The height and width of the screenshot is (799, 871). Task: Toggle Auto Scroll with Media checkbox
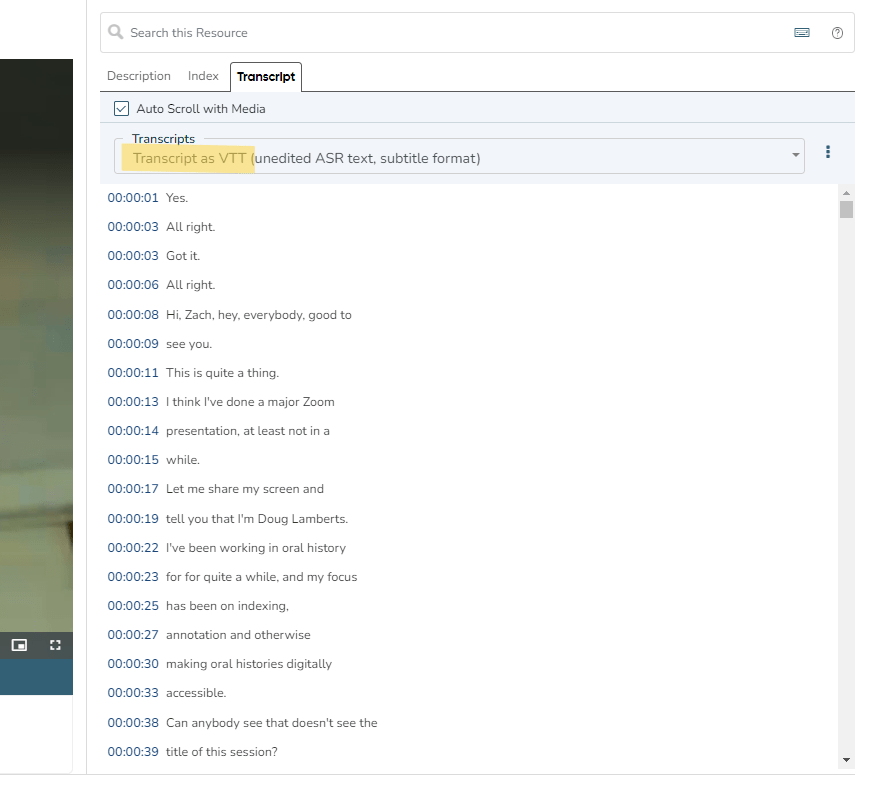pos(122,108)
